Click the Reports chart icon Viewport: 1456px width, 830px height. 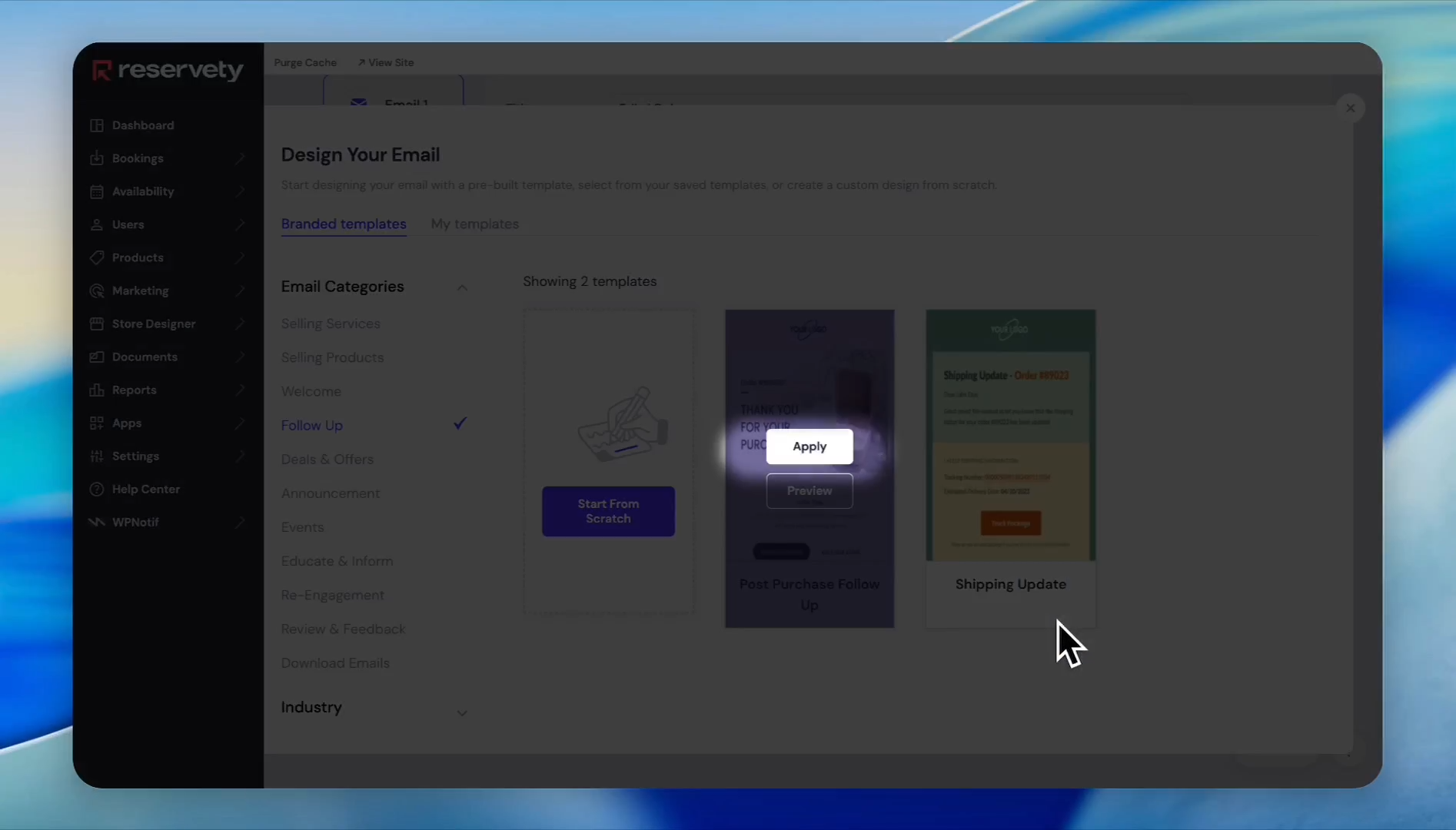click(x=97, y=390)
